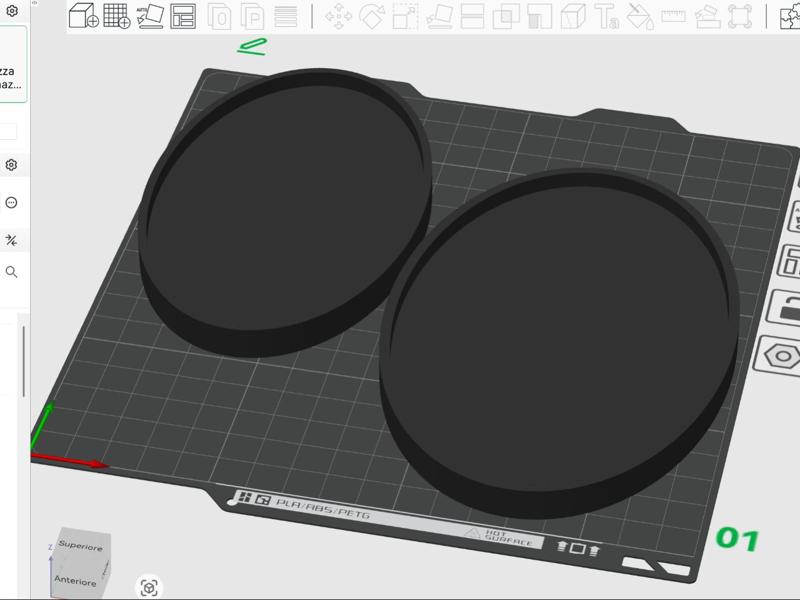Click the Arrange all objects icon
800x600 pixels.
coord(183,16)
